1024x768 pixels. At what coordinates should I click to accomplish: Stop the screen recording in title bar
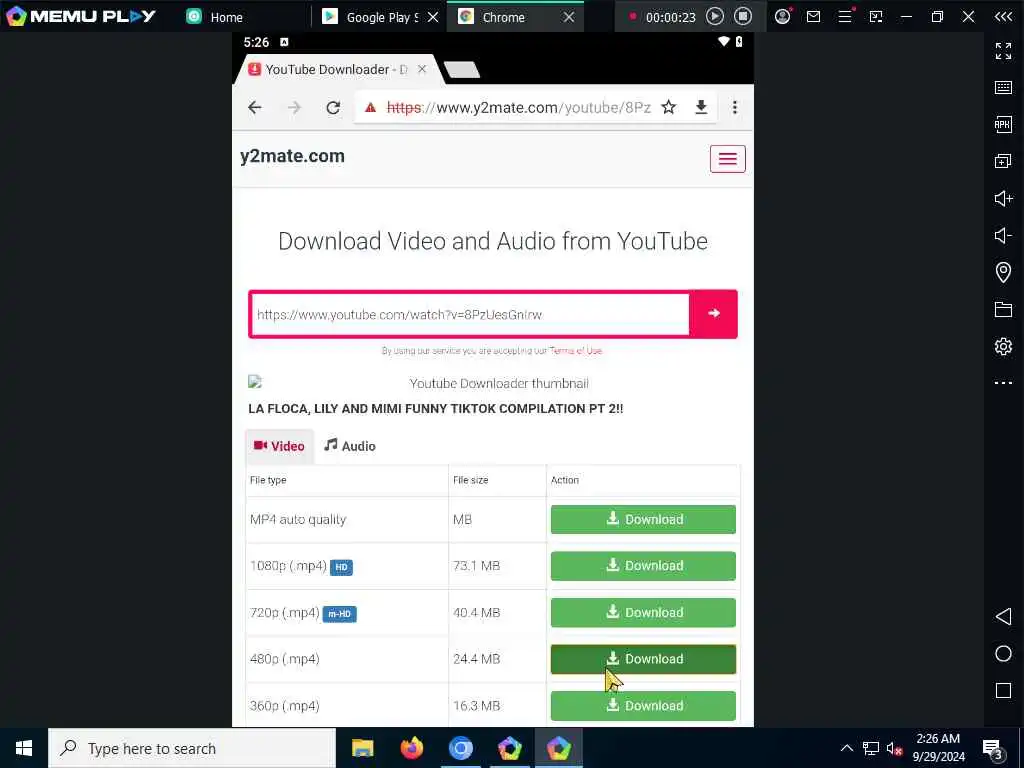(743, 16)
